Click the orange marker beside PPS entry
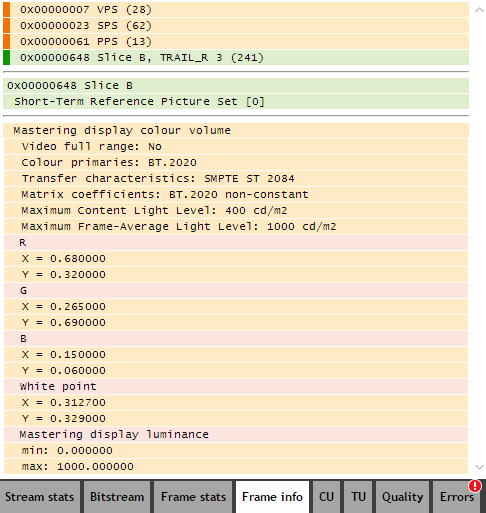The width and height of the screenshot is (486, 513). pos(6,42)
